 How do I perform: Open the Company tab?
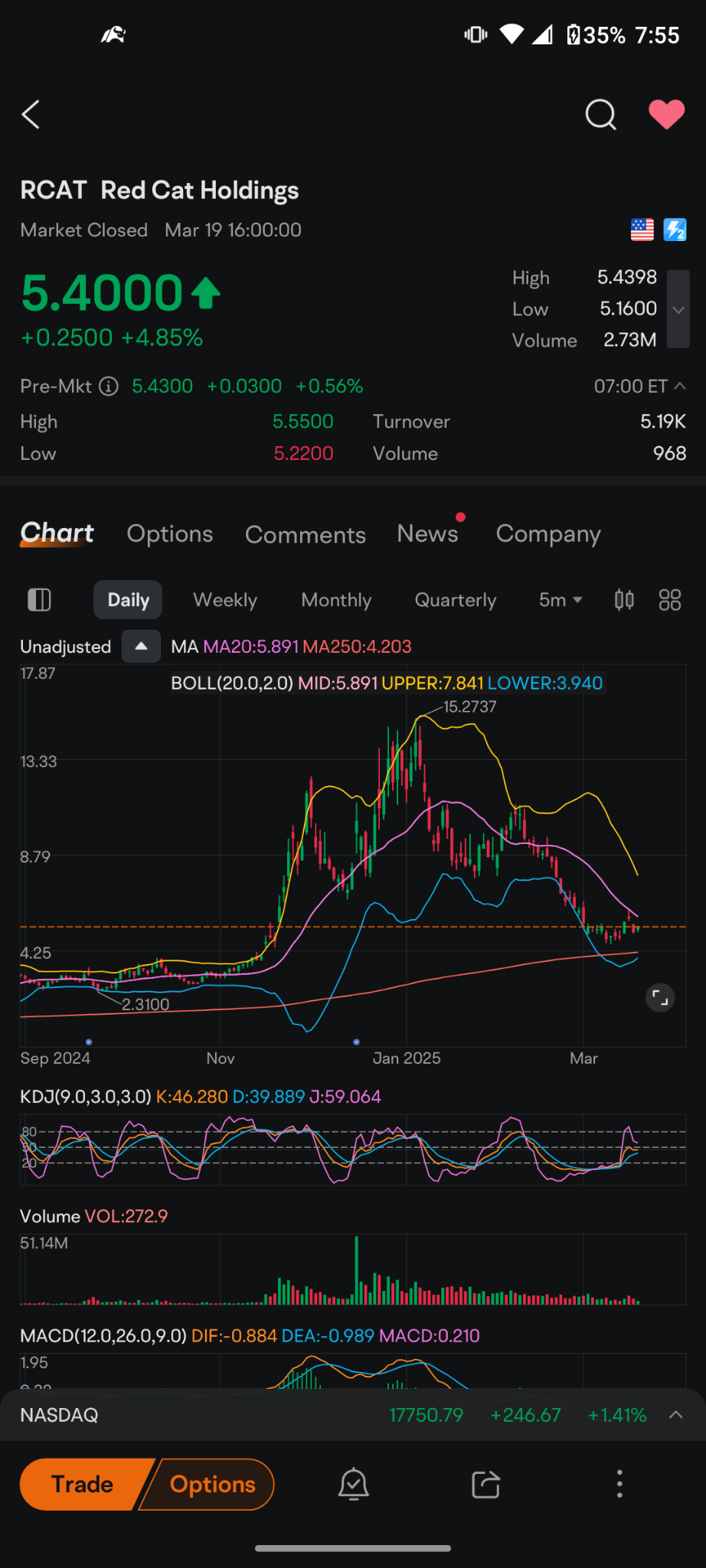click(x=548, y=534)
